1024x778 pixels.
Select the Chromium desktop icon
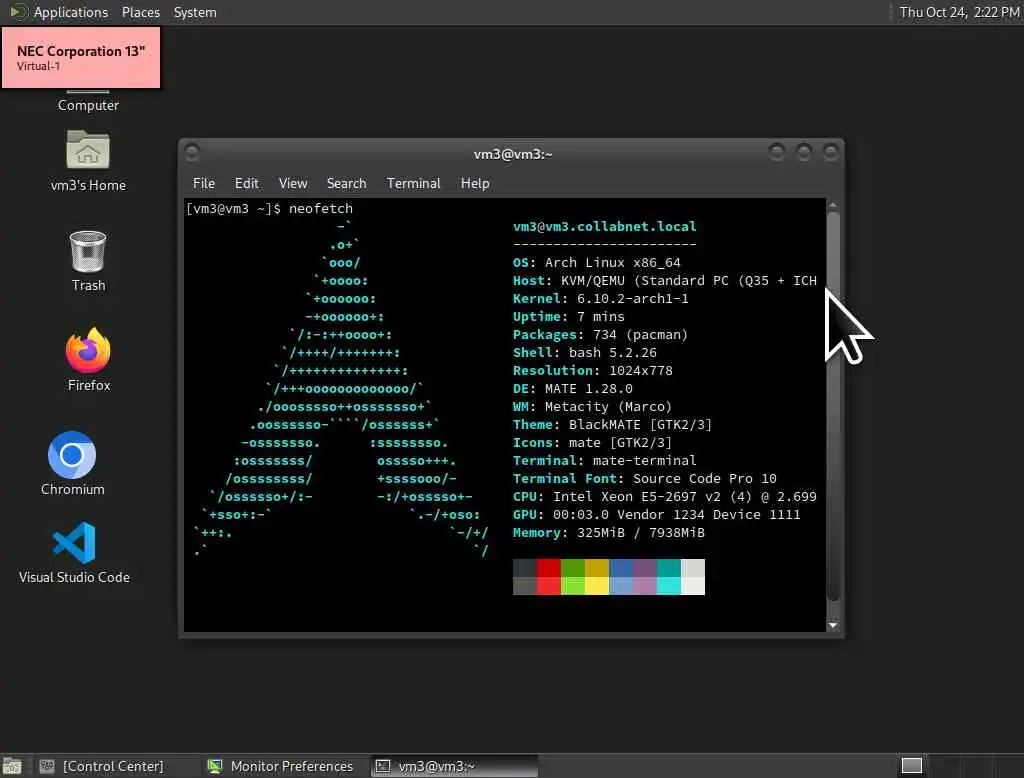point(72,455)
